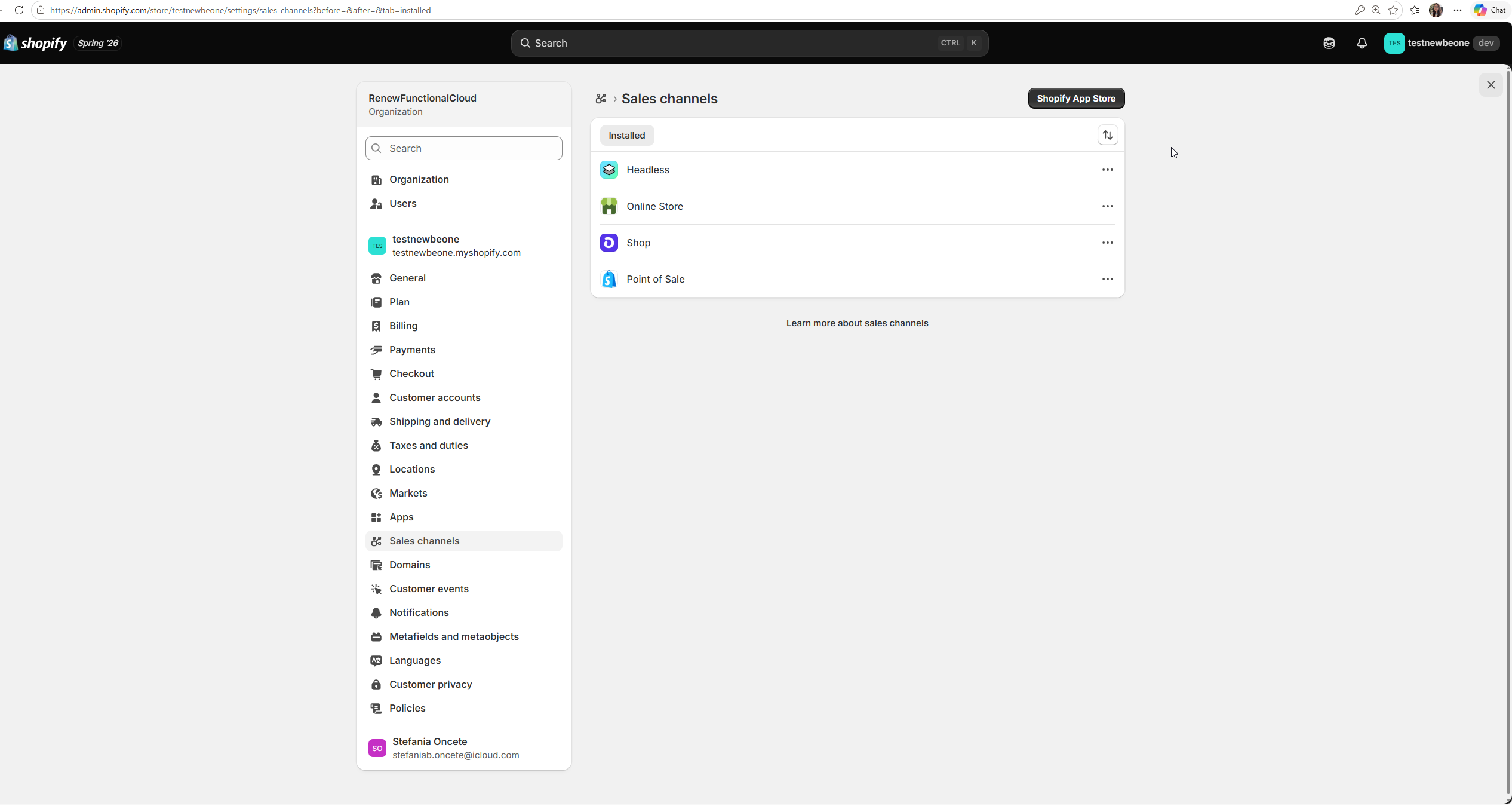Open Customer privacy settings

pos(463,685)
